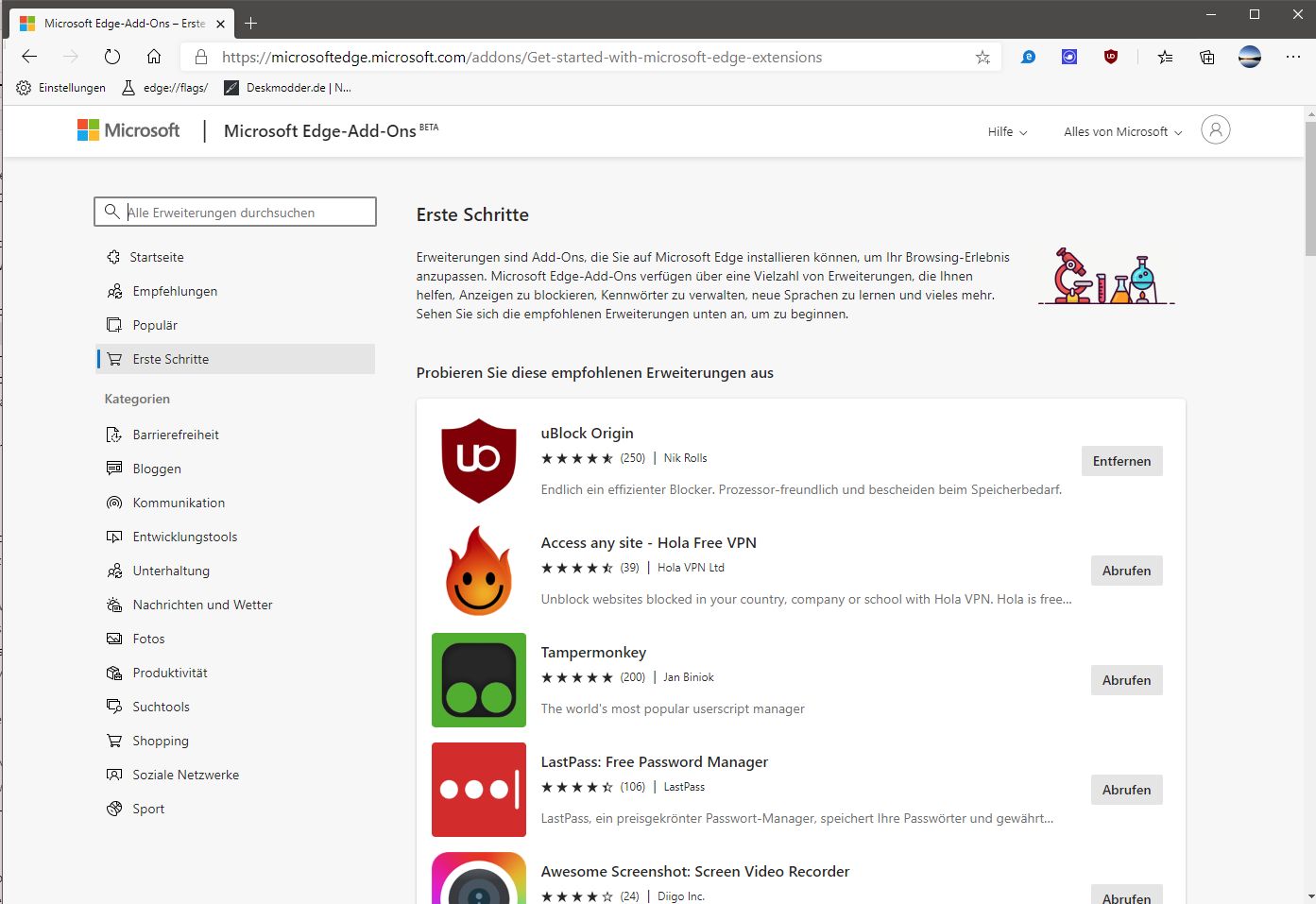Open the blue Edge legacy extension icon

[1028, 57]
